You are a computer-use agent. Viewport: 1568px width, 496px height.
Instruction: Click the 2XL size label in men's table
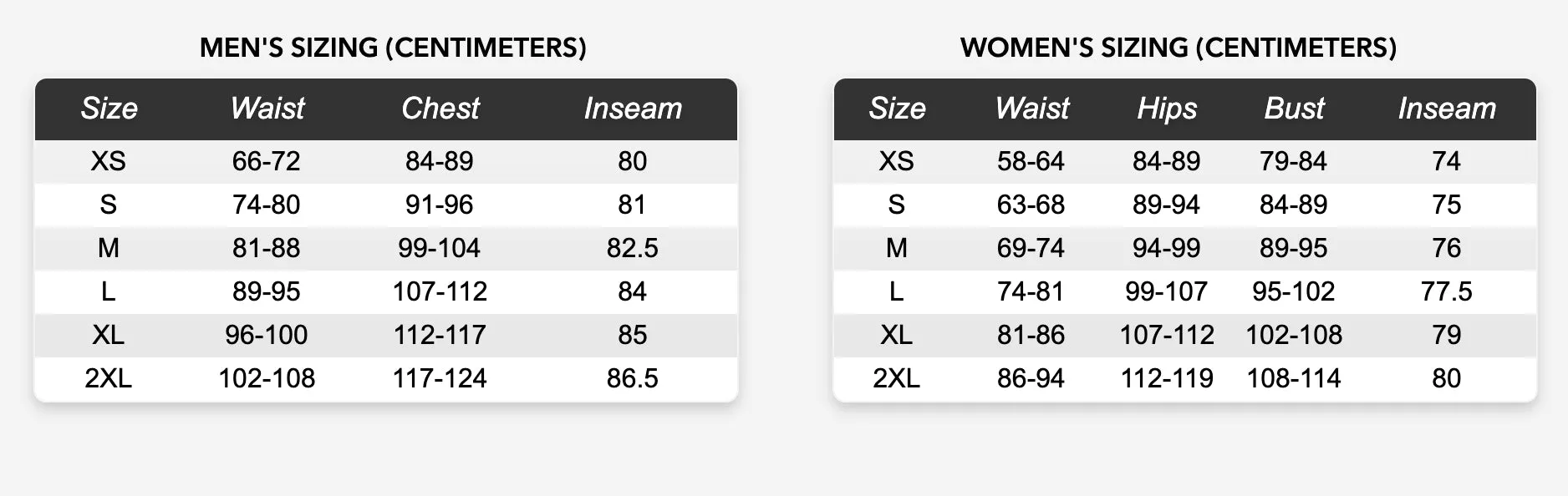[108, 378]
